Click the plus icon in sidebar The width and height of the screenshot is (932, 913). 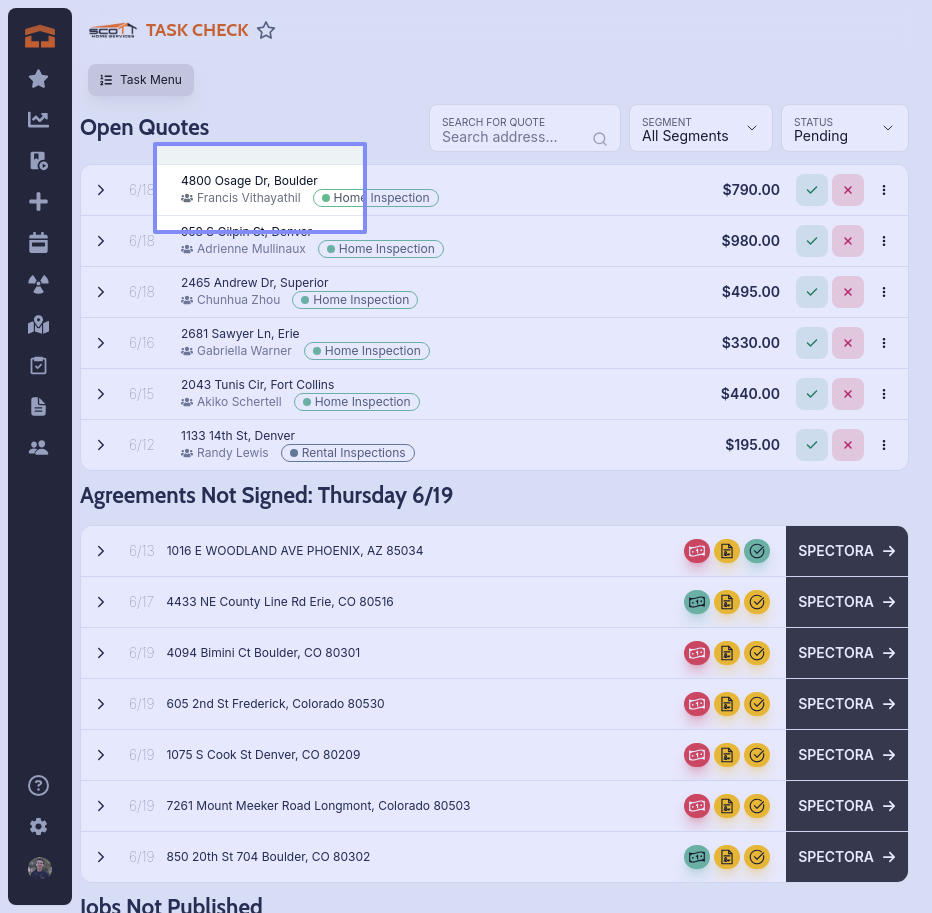(x=39, y=202)
